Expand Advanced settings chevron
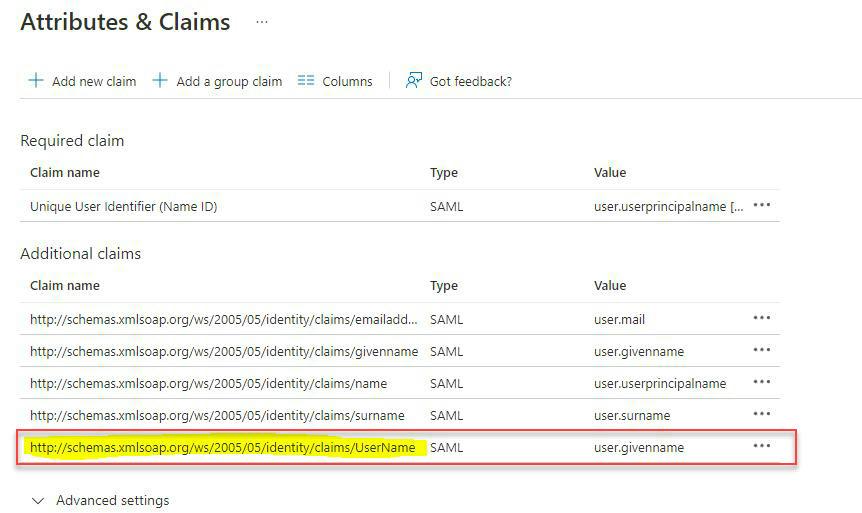 pos(38,500)
